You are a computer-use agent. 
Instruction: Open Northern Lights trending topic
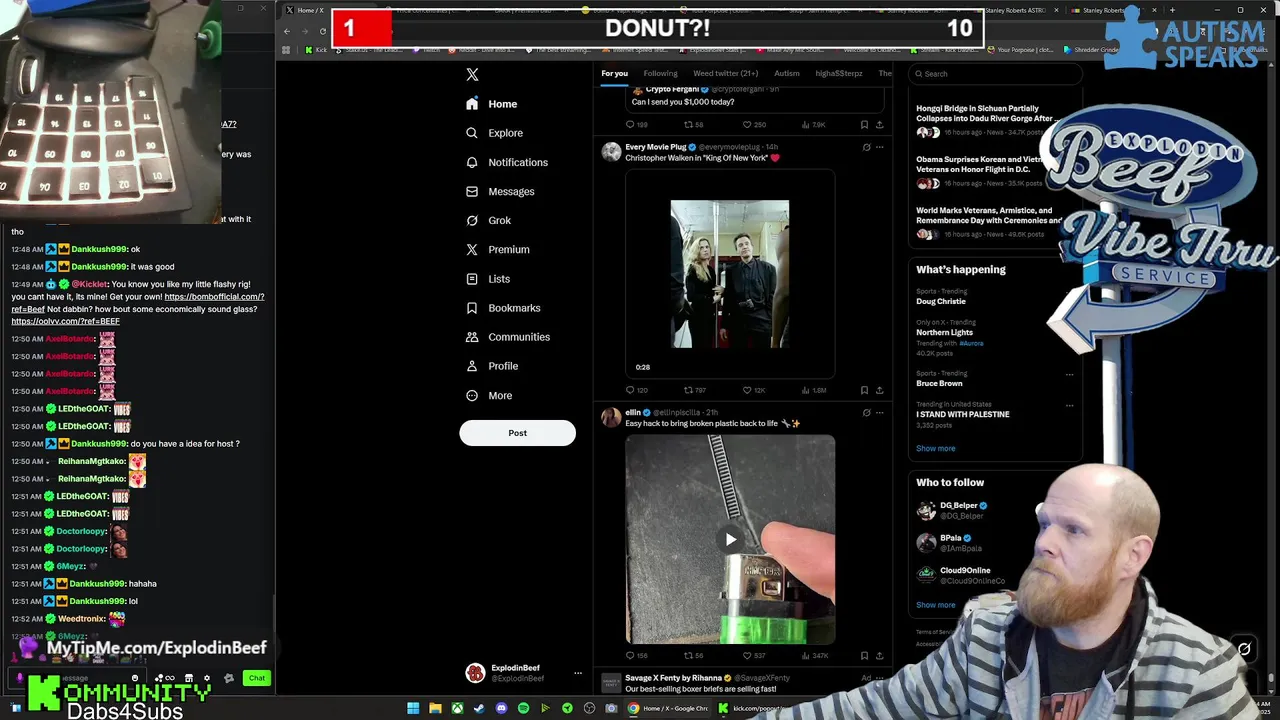944,332
